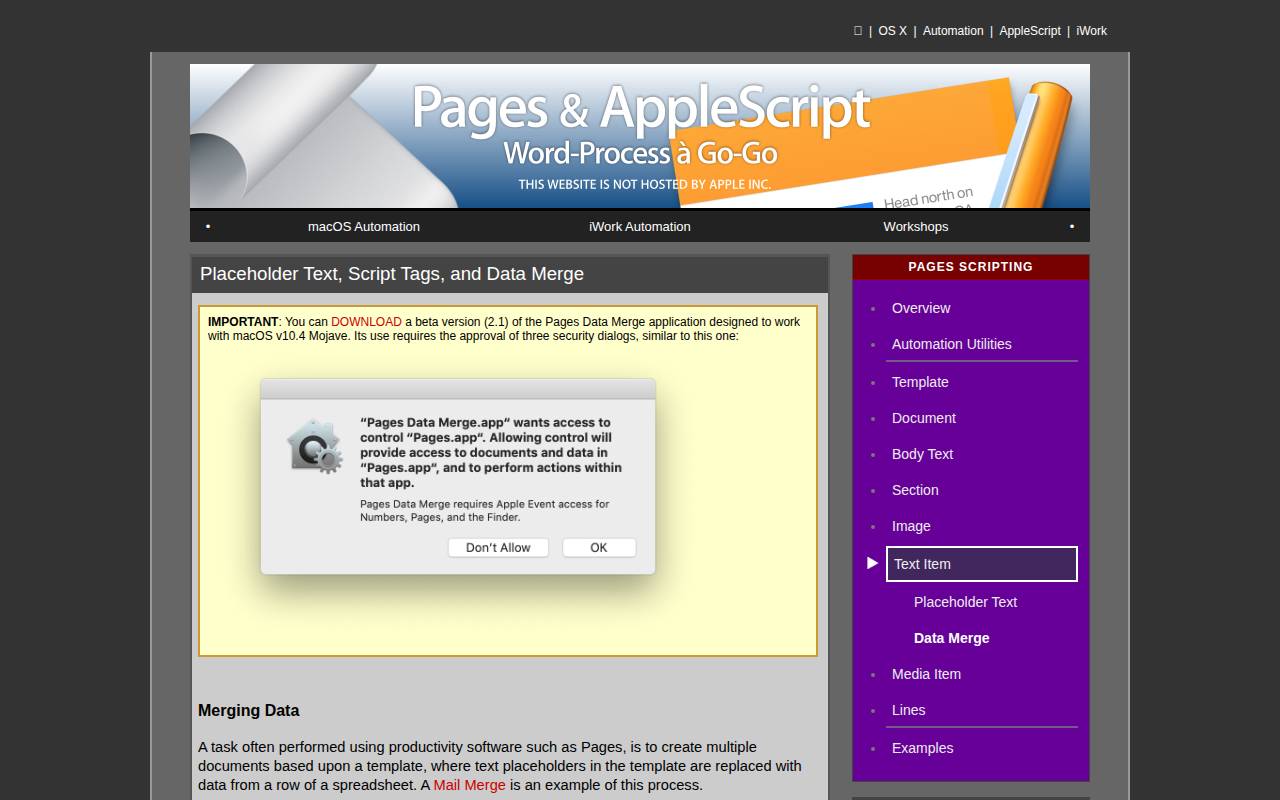Screen dimensions: 1280x800
Task: Open the Data Merge sub-item
Action: pos(952,638)
